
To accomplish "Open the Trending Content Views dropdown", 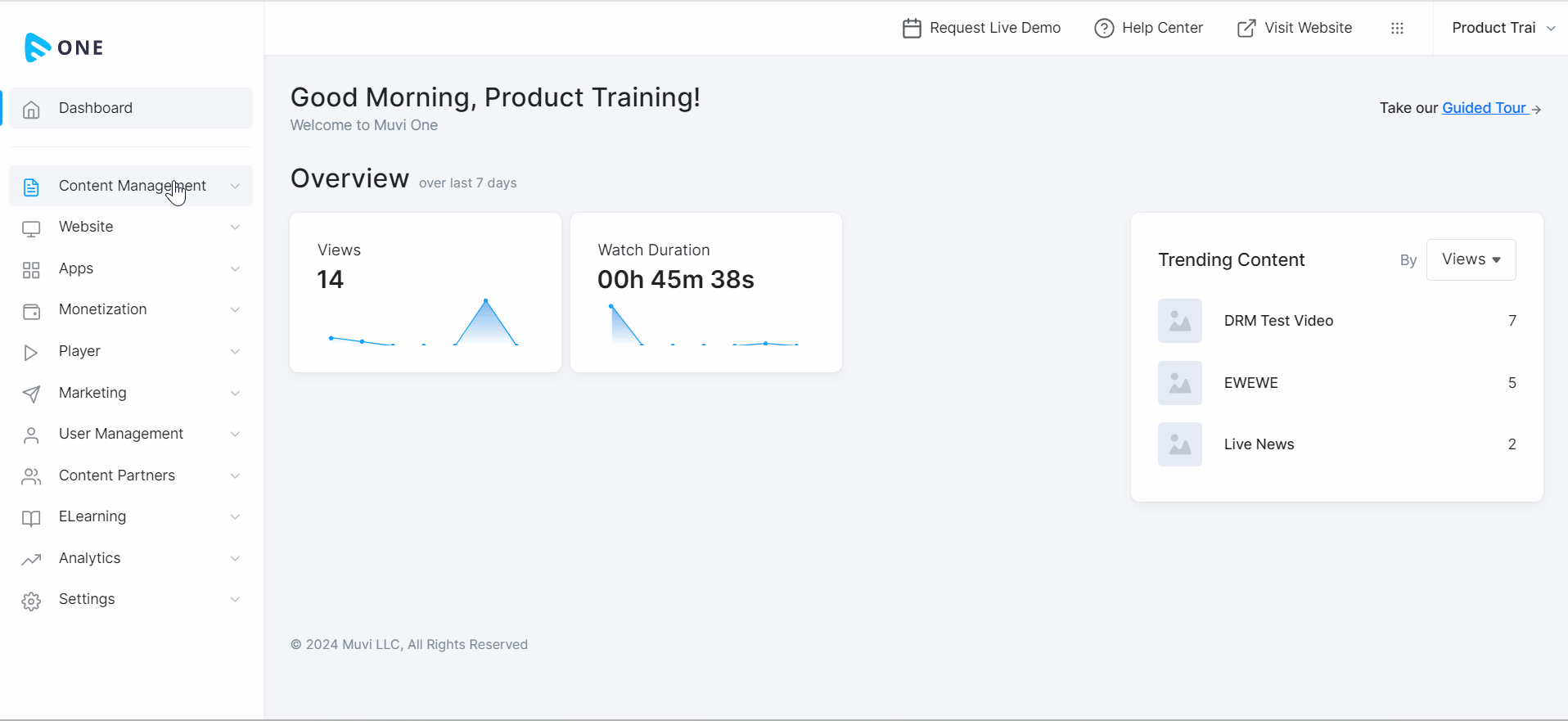I will (1471, 259).
